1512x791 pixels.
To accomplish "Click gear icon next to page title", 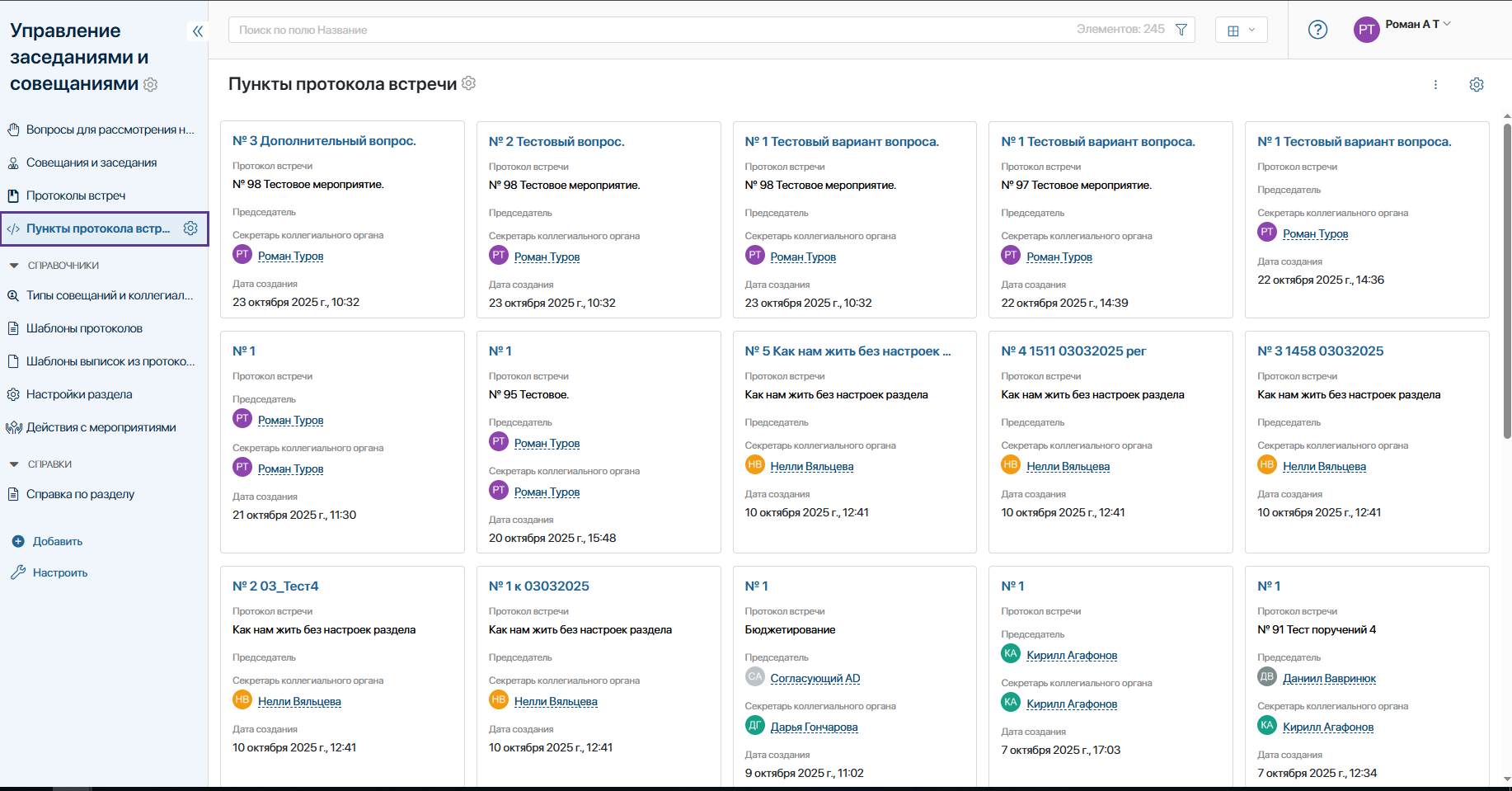I will (469, 83).
